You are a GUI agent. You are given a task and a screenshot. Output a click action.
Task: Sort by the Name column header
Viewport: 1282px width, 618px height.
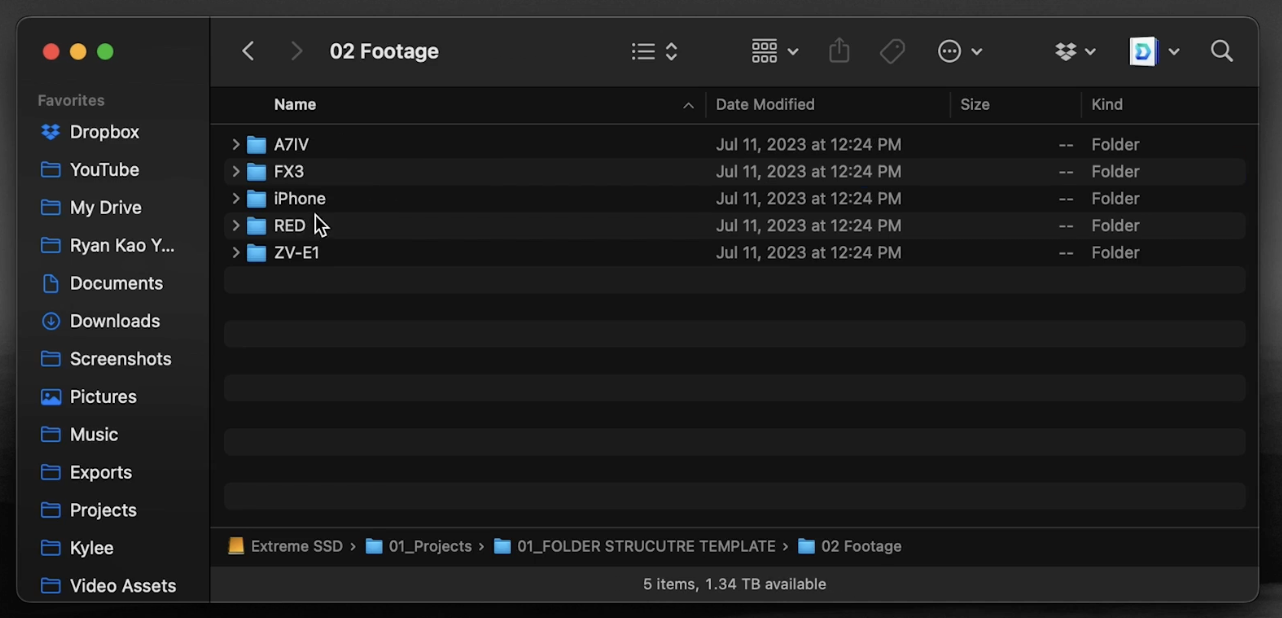point(295,105)
